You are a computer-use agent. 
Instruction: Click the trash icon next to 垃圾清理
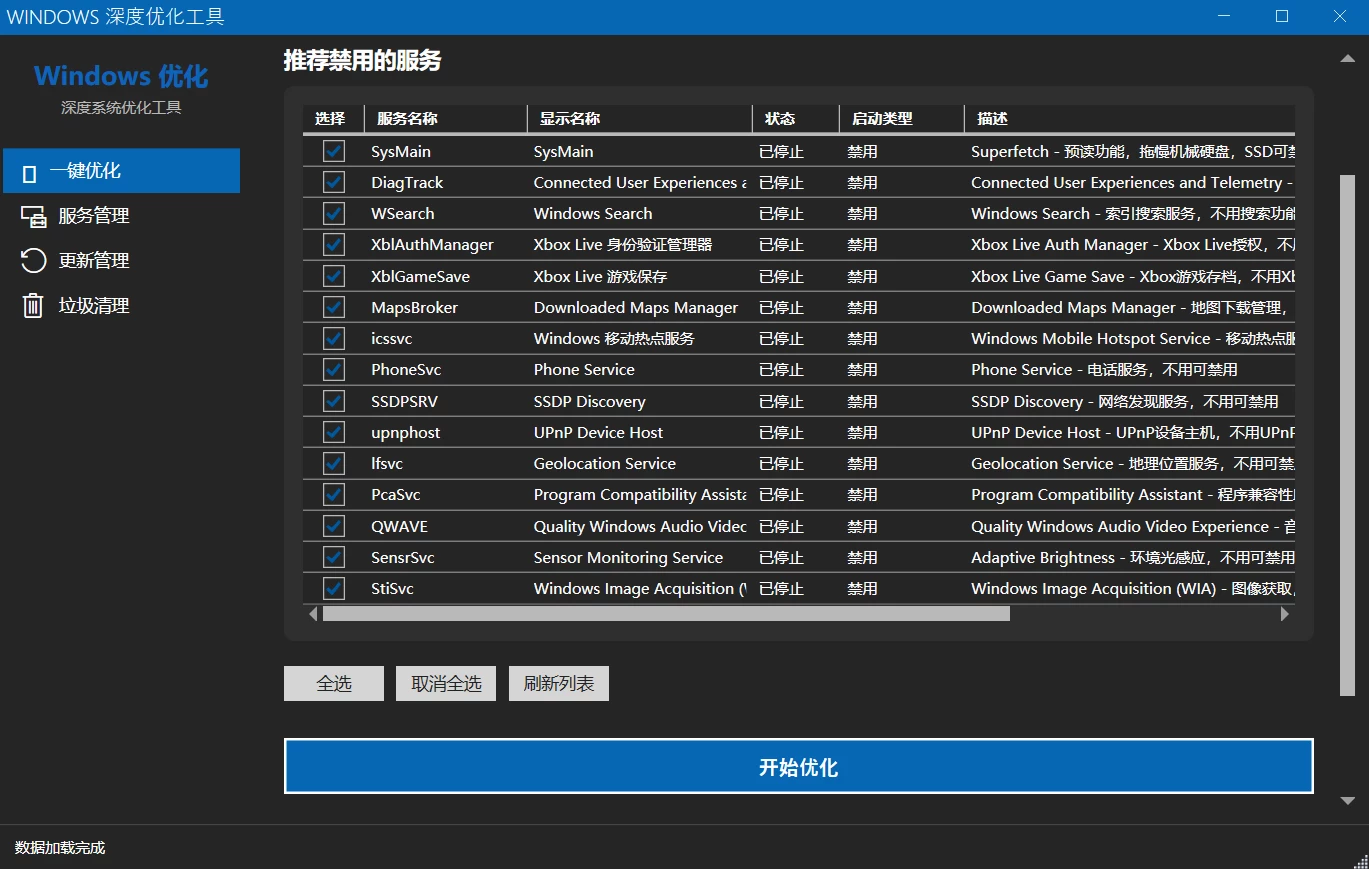click(x=33, y=305)
